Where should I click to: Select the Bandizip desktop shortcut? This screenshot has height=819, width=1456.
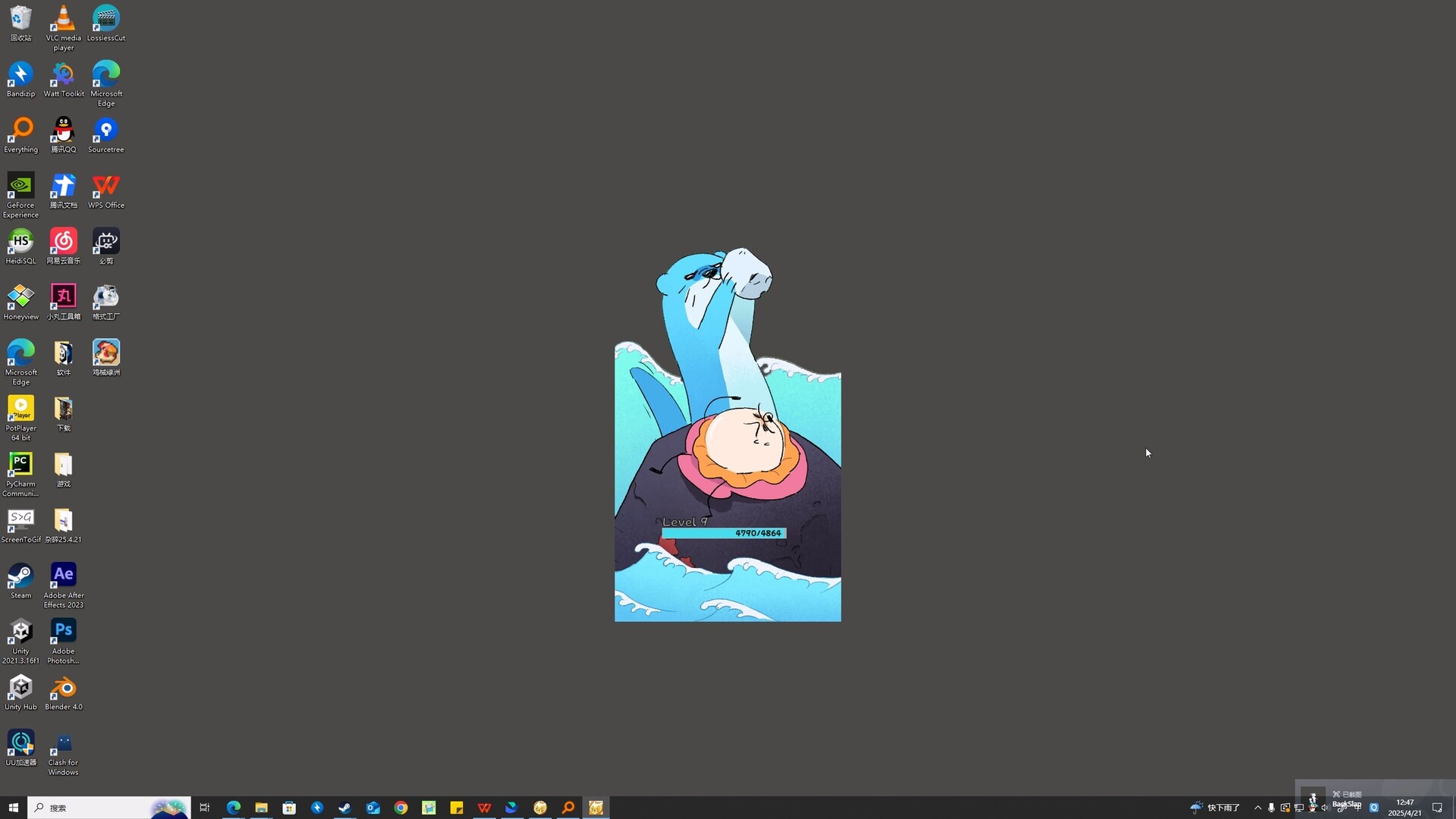20,79
